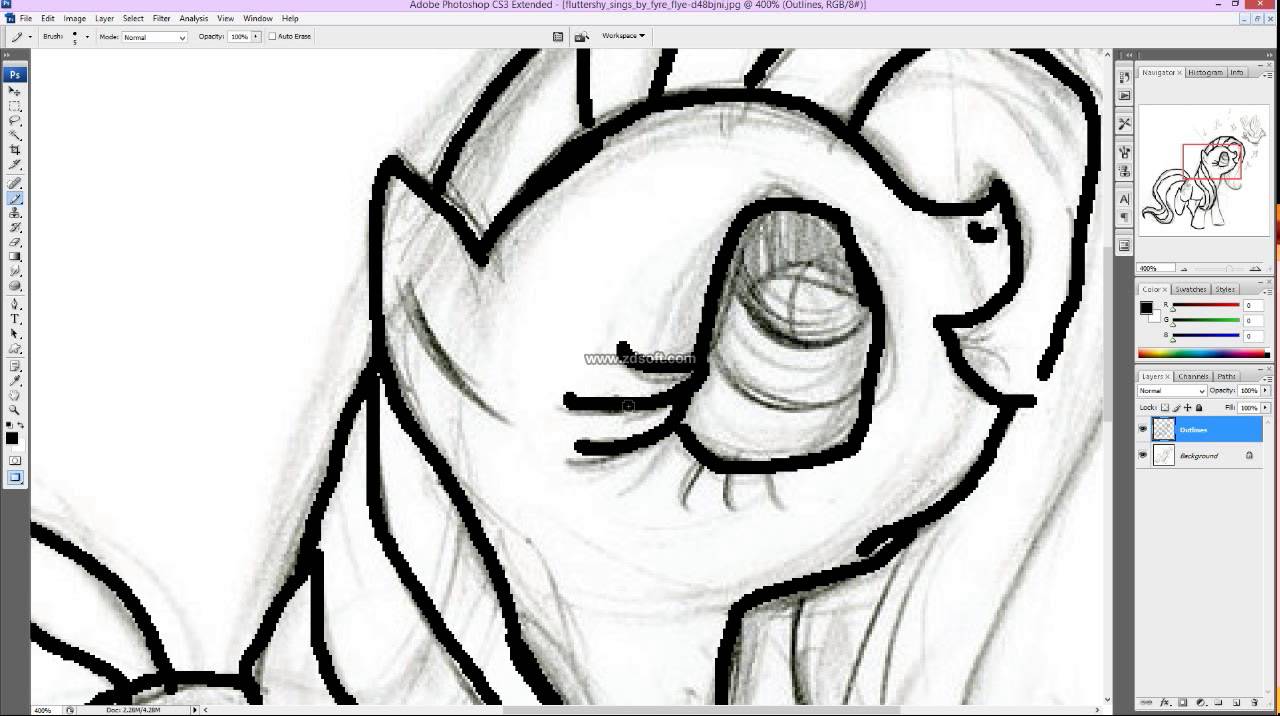Select the Eraser tool
This screenshot has width=1280, height=716.
point(14,243)
